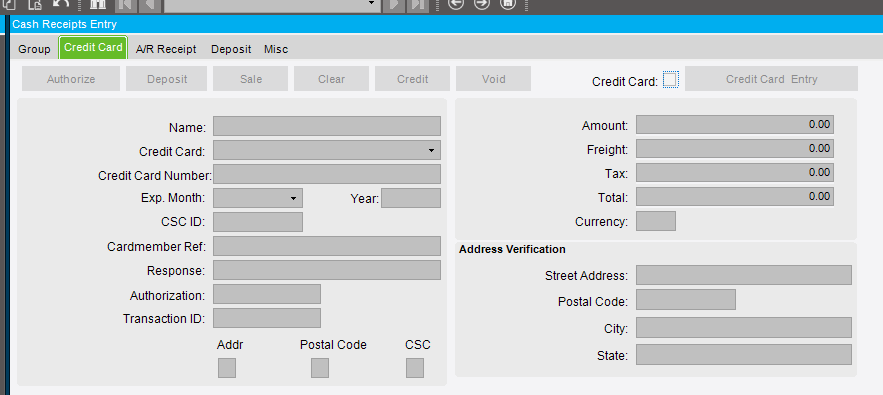Image resolution: width=883 pixels, height=395 pixels.
Task: Open the Credit Card type dropdown
Action: click(431, 150)
